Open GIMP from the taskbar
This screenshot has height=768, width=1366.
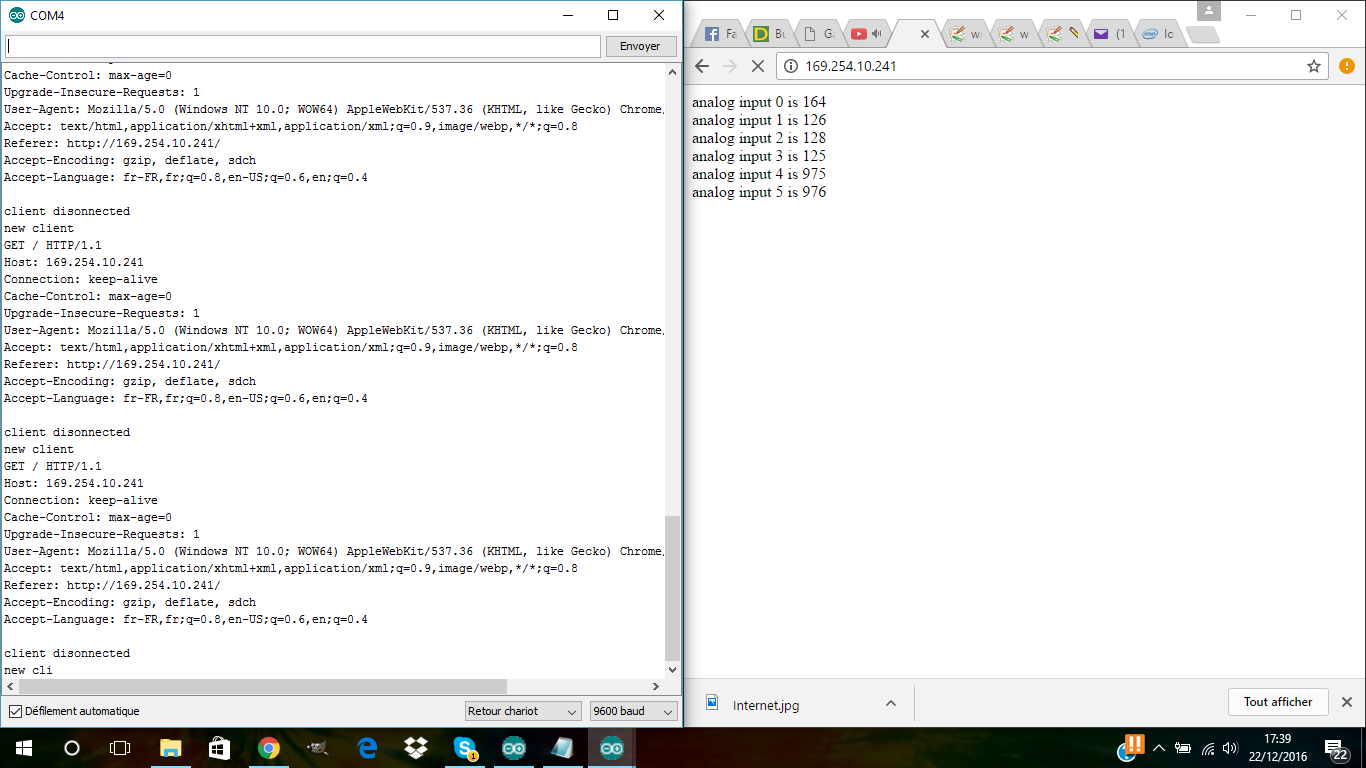317,747
